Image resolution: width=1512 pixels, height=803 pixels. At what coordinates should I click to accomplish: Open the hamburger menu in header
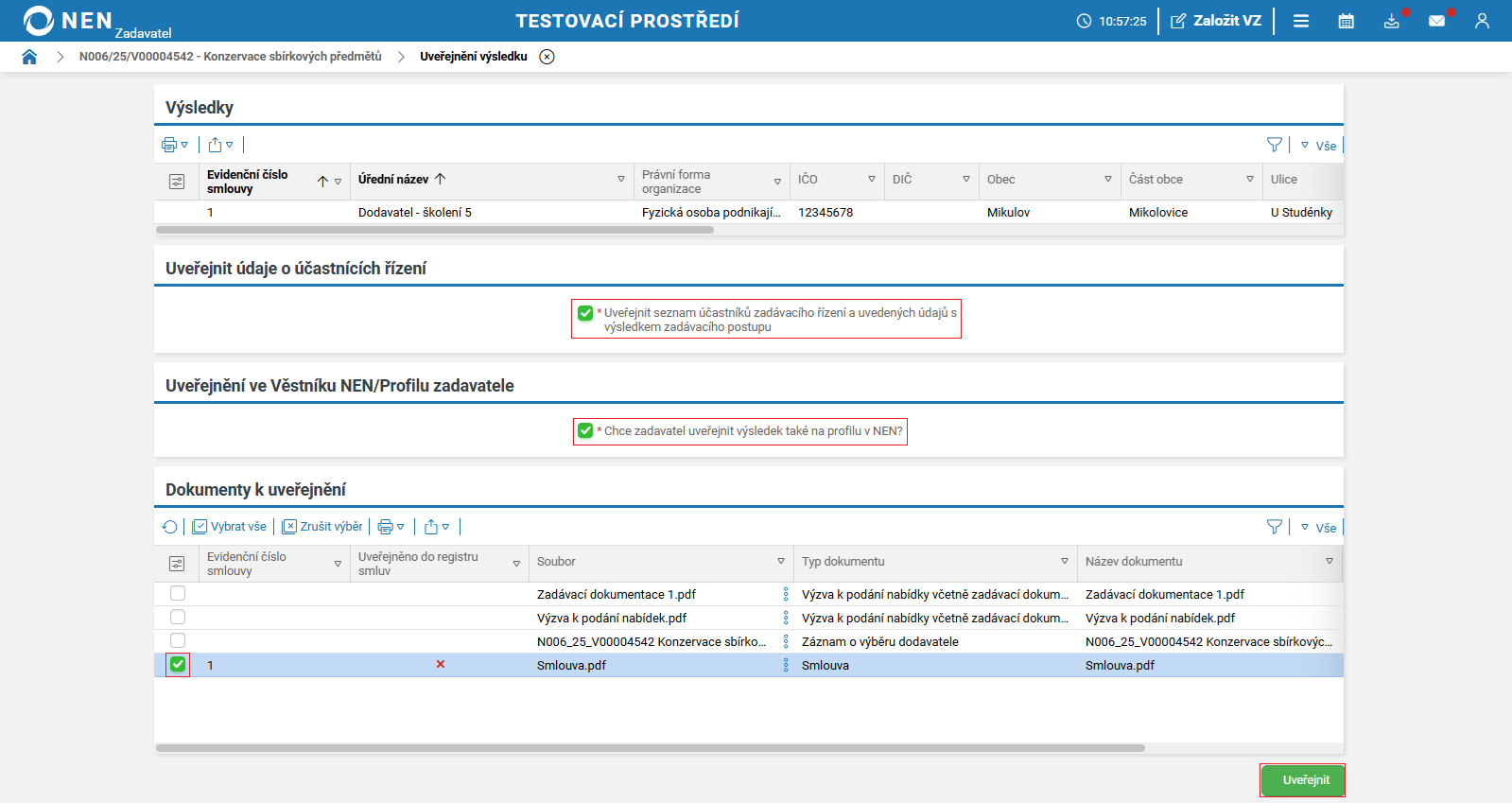click(x=1301, y=21)
